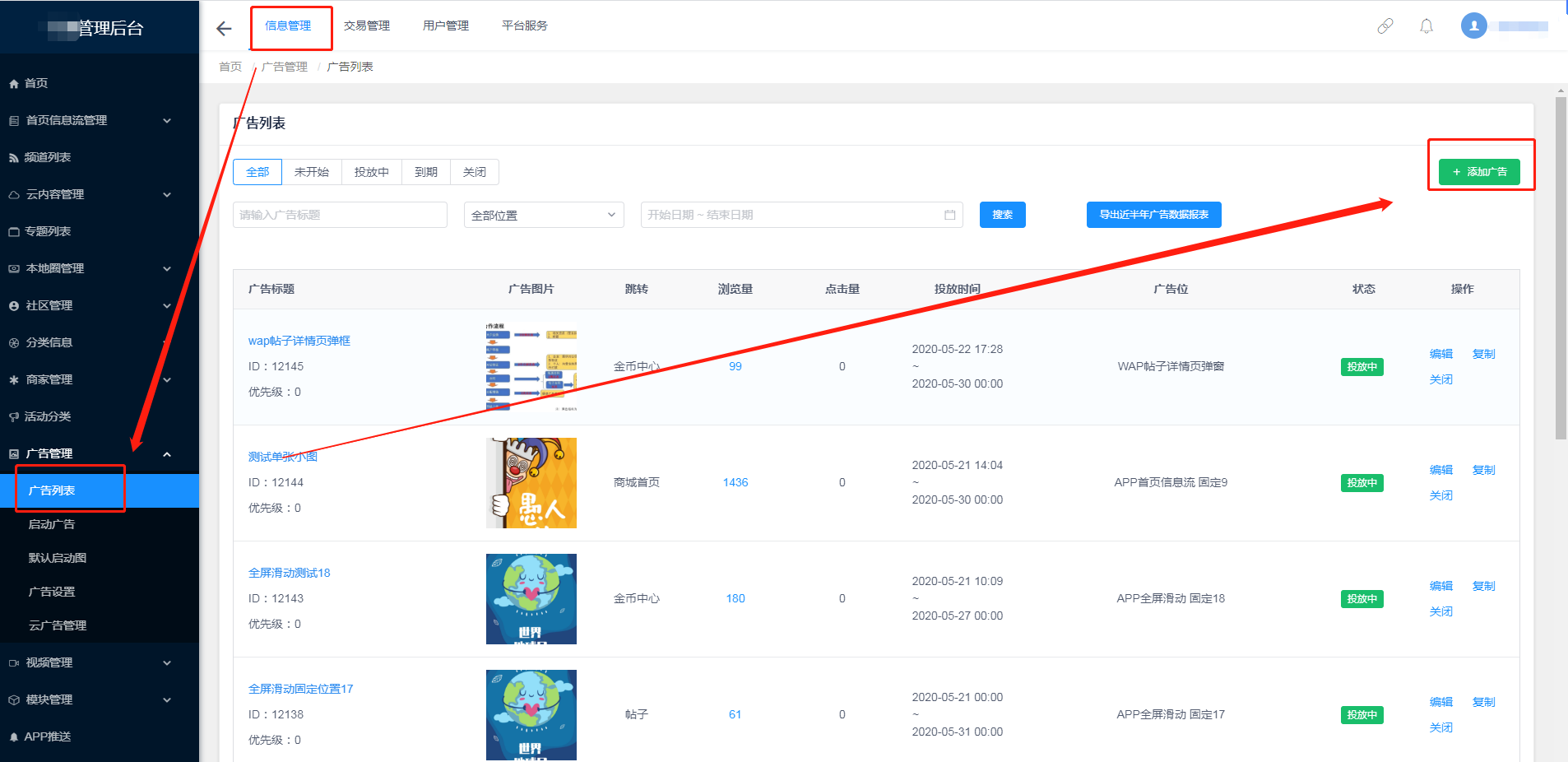Select 全部 status filter

pos(257,172)
